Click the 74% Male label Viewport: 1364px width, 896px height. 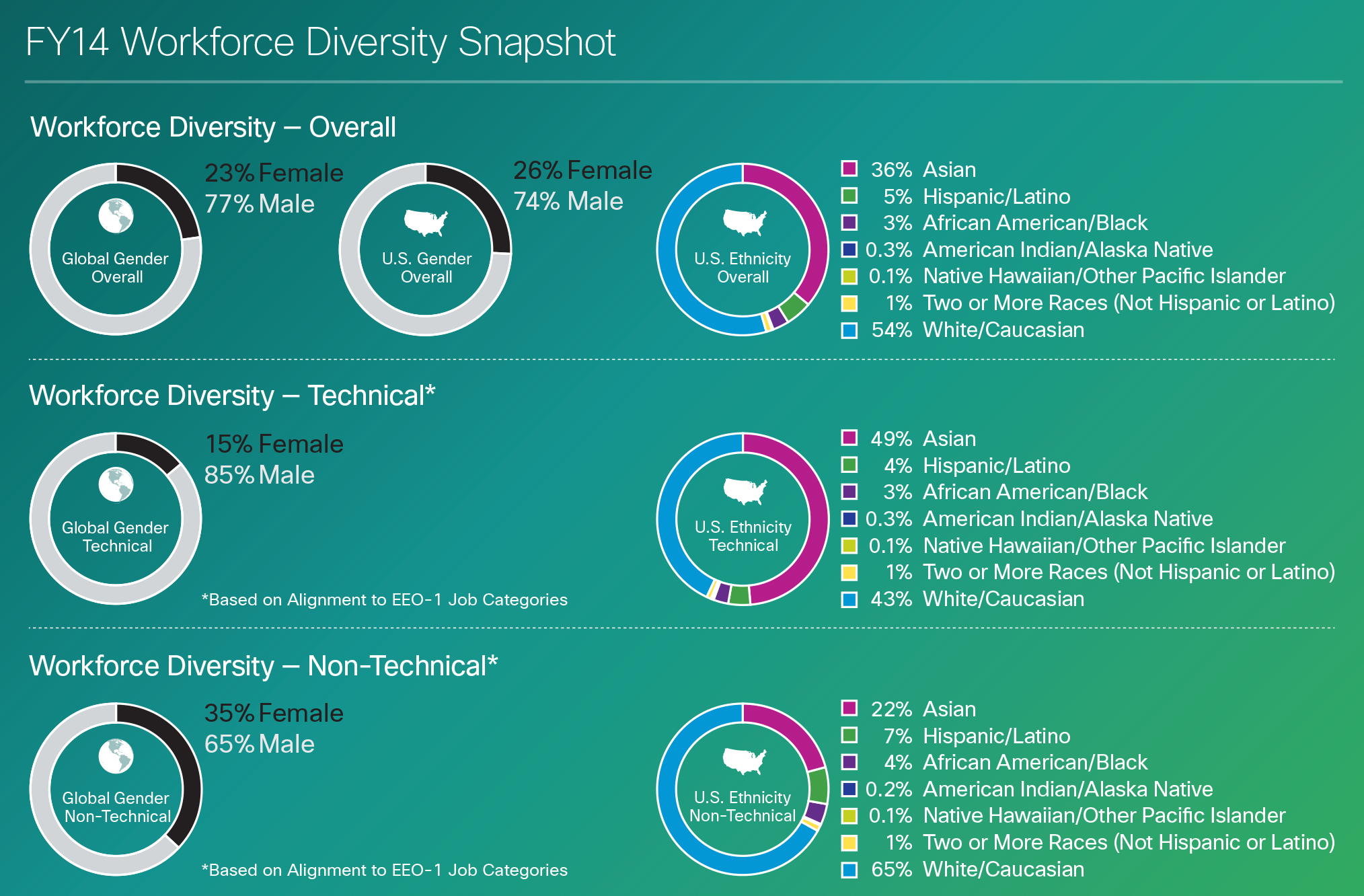pyautogui.click(x=568, y=201)
